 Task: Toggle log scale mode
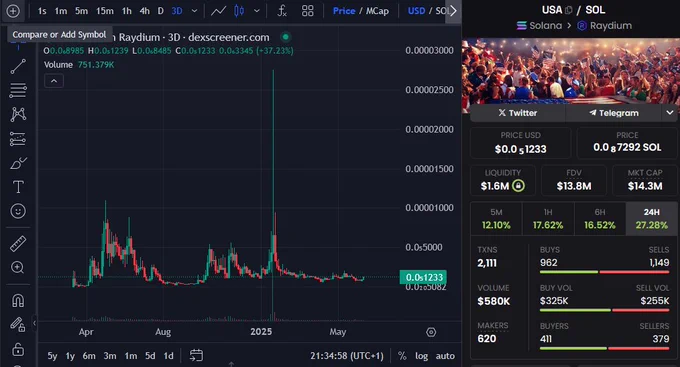[x=421, y=356]
